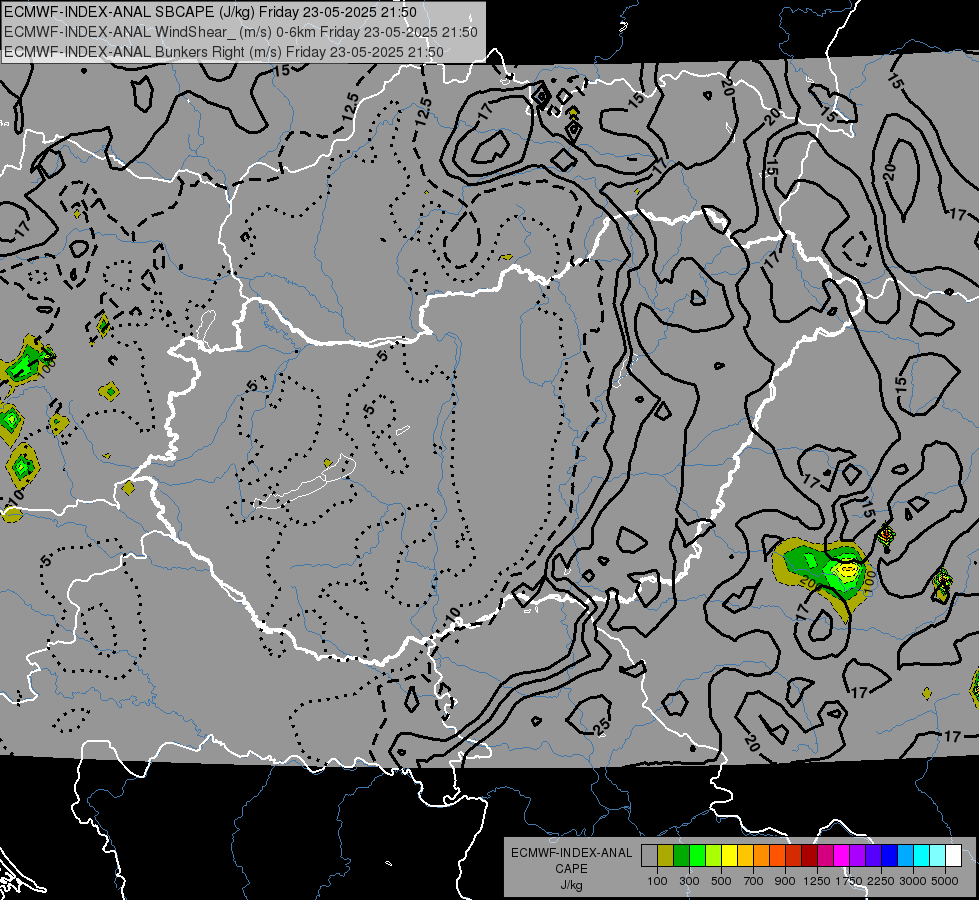Screen dimensions: 979x900
Task: Select the bright green swatch after 300
Action: (697, 855)
